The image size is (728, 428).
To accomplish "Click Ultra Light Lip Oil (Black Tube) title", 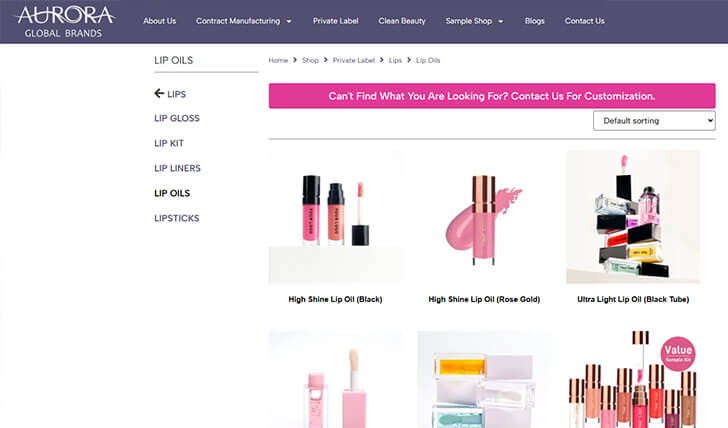I will click(x=632, y=299).
